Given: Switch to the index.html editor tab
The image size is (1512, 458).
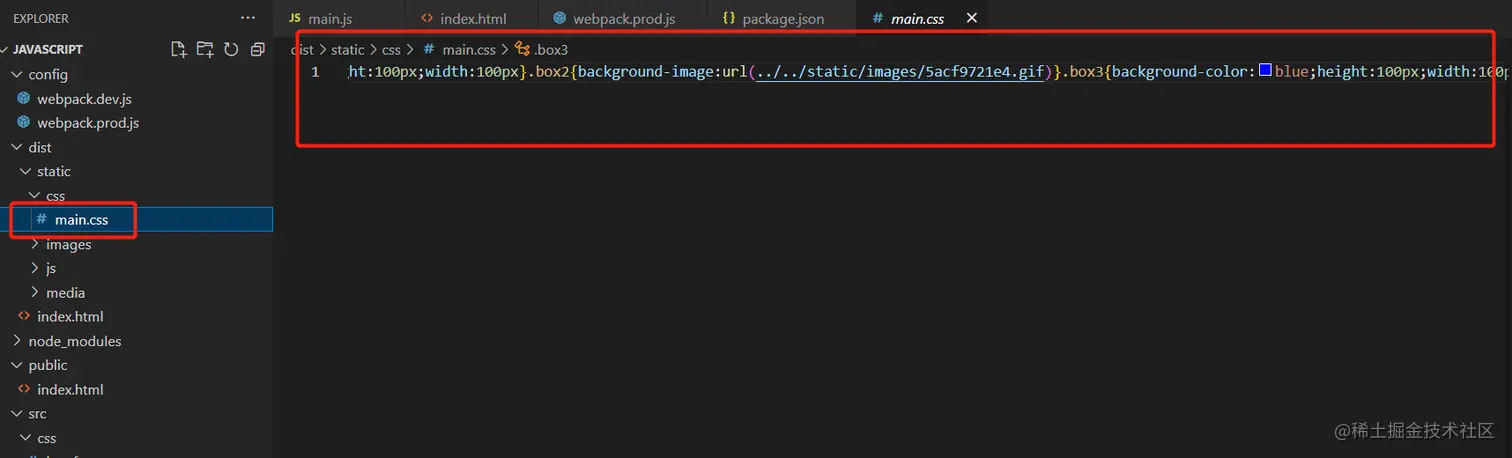Looking at the screenshot, I should pyautogui.click(x=472, y=18).
